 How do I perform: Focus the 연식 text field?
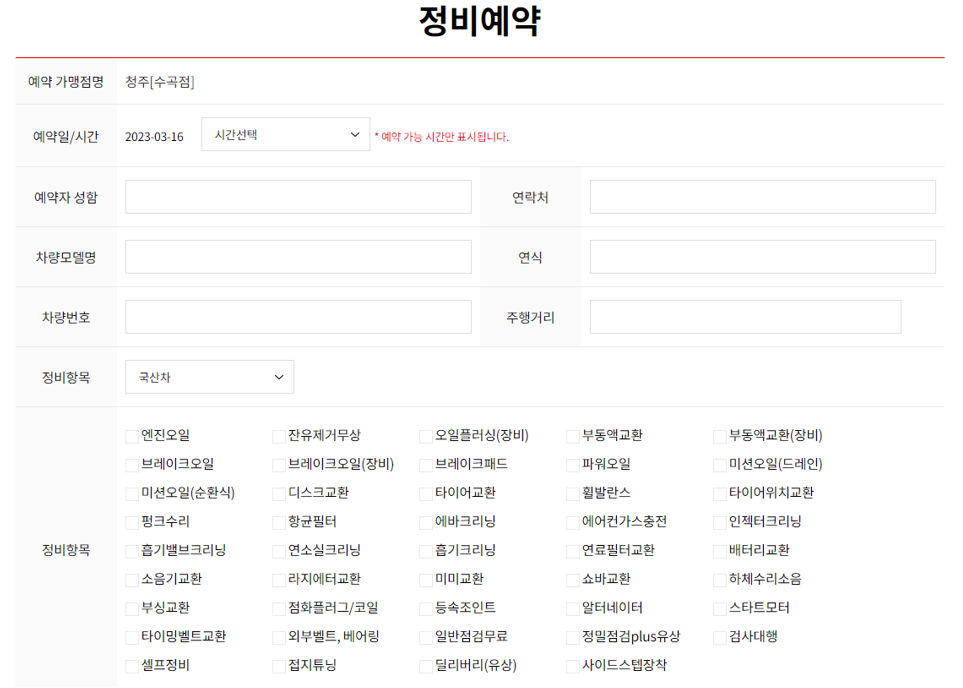763,257
